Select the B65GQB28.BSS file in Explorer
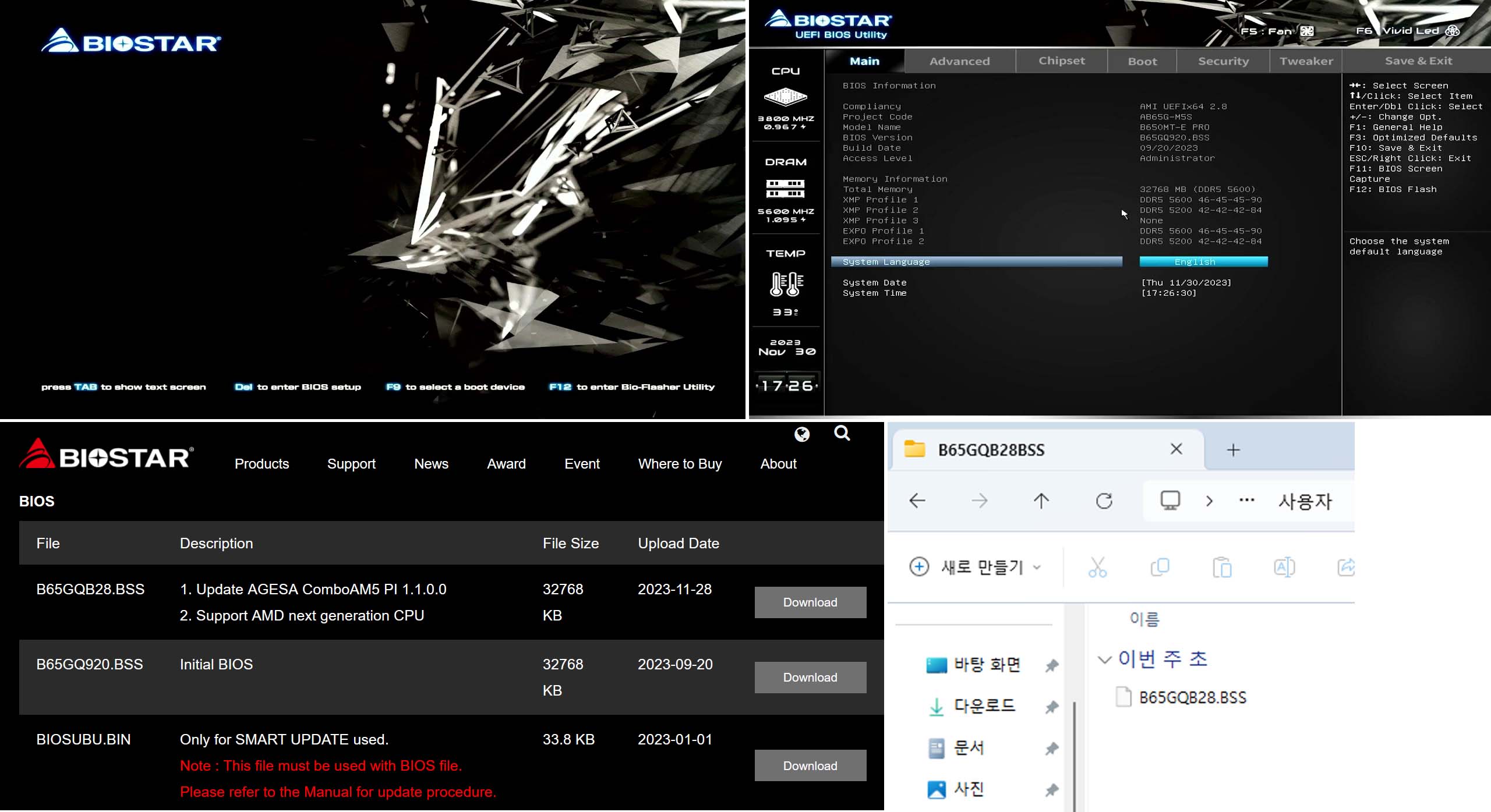Viewport: 1491px width, 812px height. point(1192,697)
